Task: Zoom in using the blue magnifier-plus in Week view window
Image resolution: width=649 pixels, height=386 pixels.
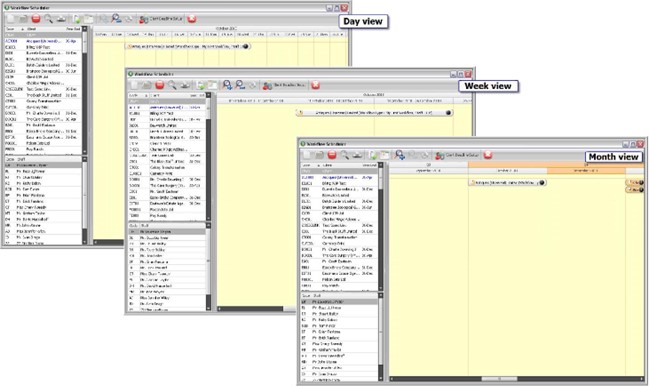Action: click(x=227, y=85)
